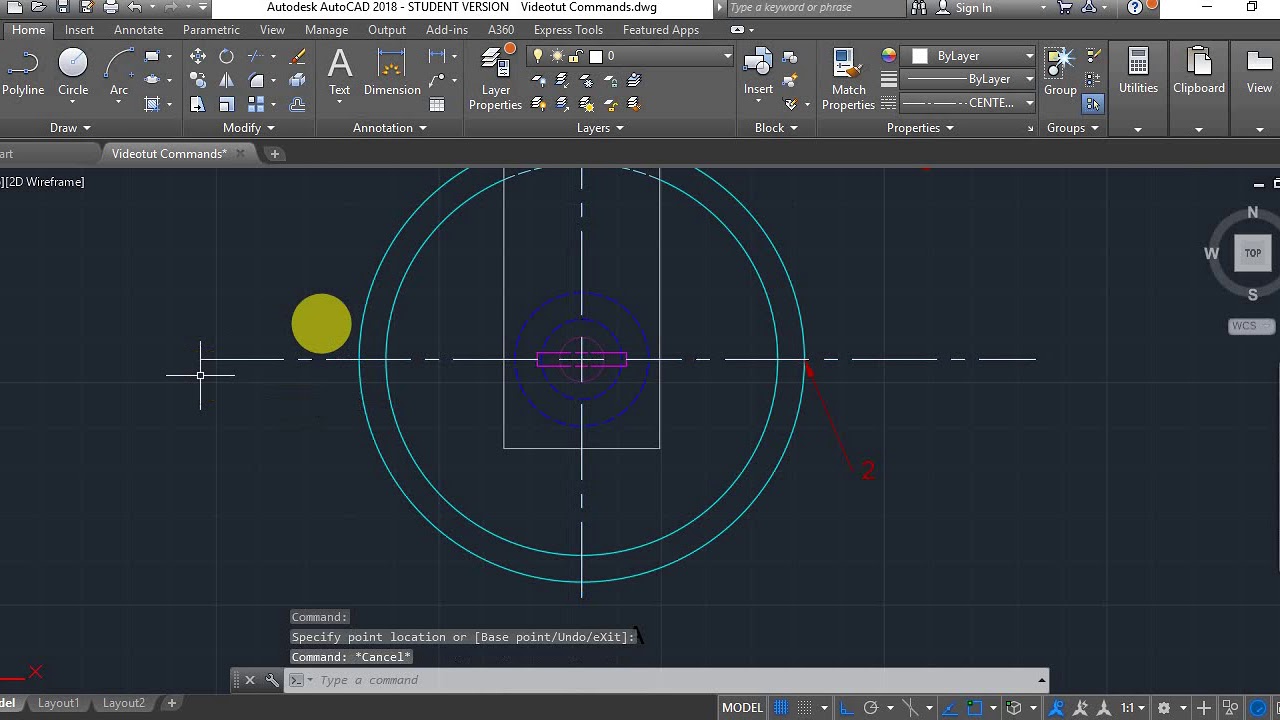Expand the Annotation panel
The height and width of the screenshot is (720, 1280).
pyautogui.click(x=390, y=128)
